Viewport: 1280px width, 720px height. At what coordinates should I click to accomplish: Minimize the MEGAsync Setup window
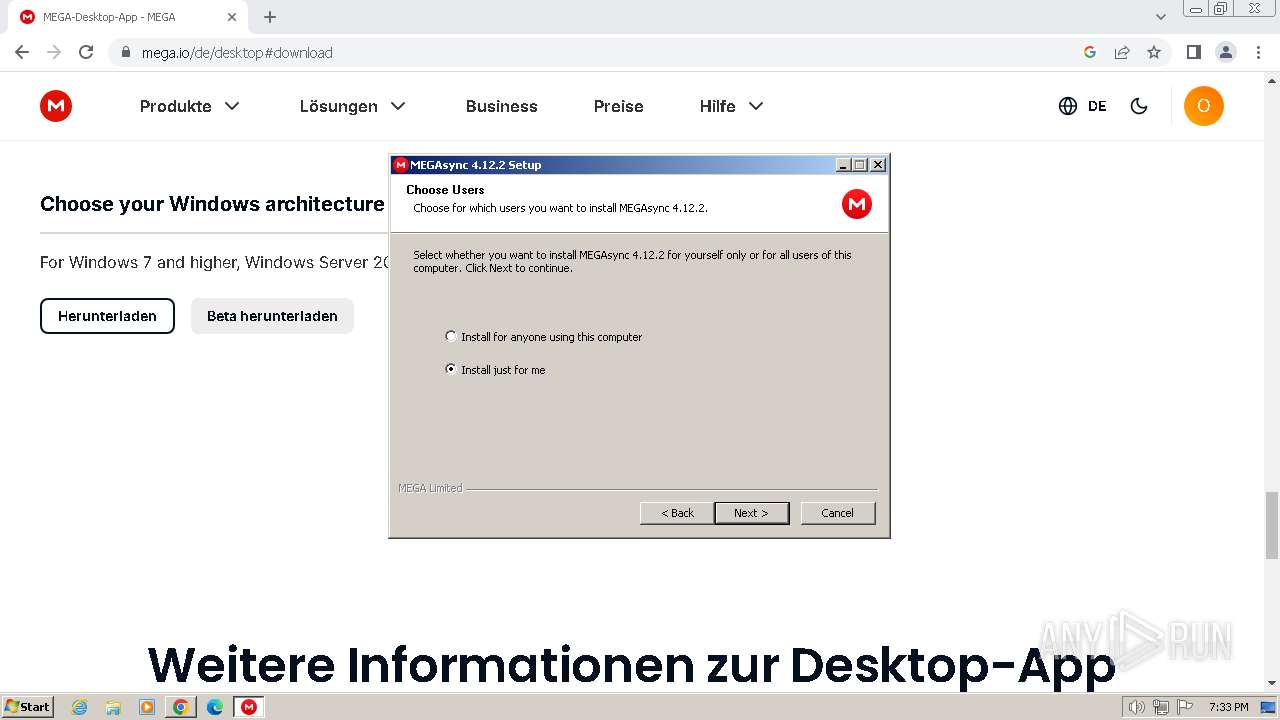tap(843, 165)
